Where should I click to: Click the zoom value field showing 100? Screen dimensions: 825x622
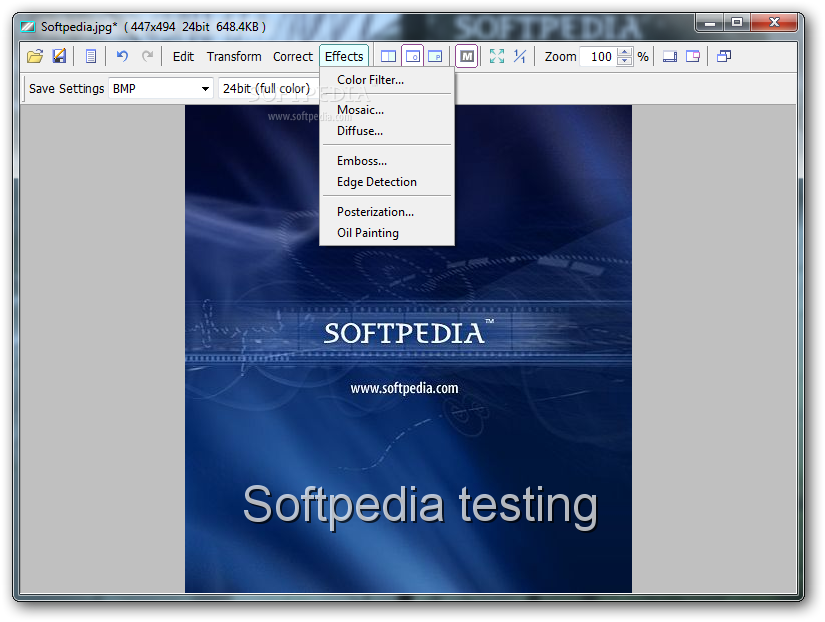[x=599, y=56]
